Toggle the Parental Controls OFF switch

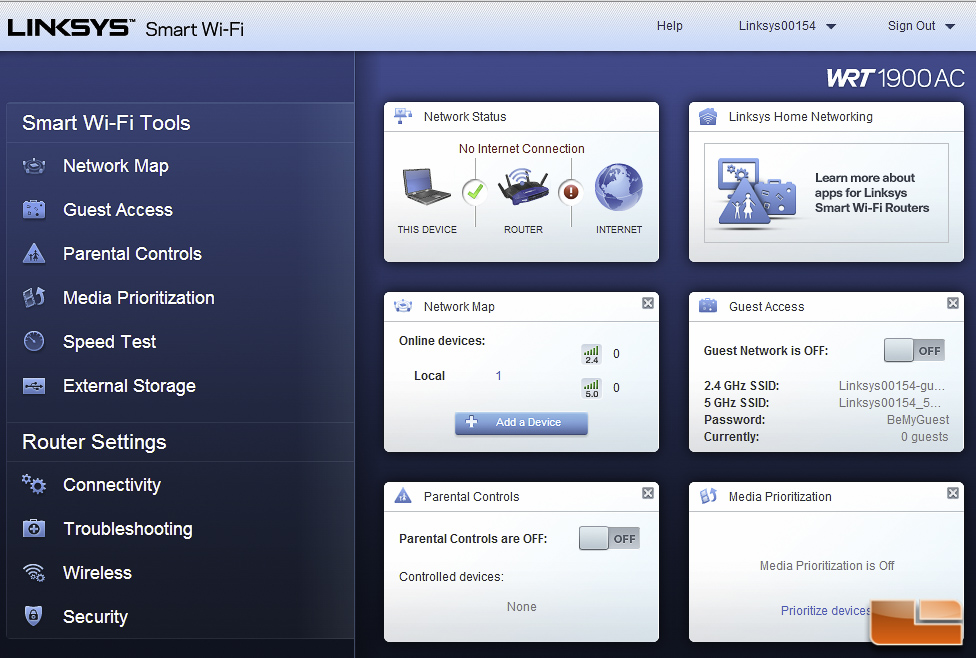coord(609,538)
